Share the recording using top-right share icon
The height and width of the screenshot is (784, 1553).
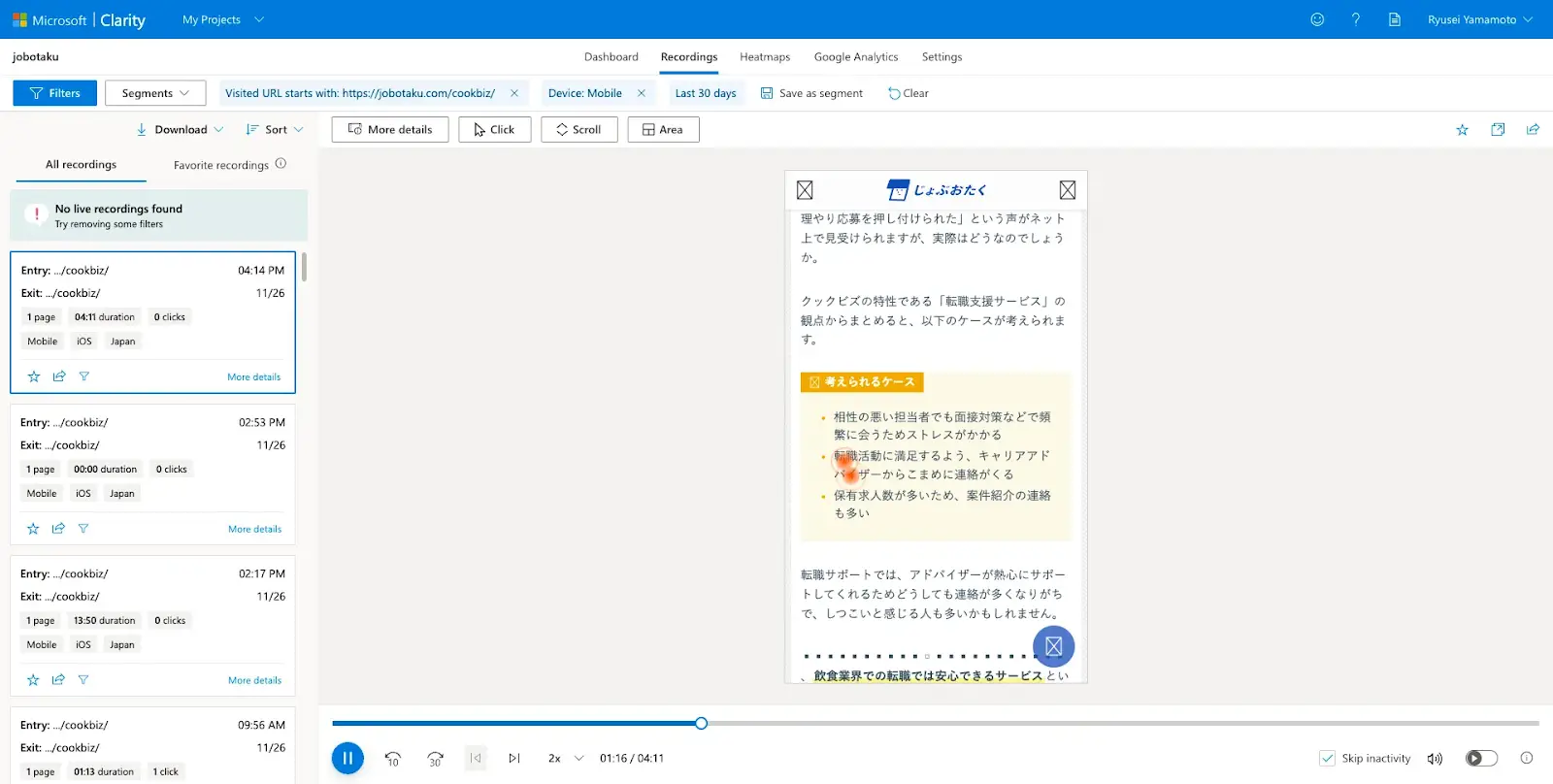pyautogui.click(x=1533, y=130)
